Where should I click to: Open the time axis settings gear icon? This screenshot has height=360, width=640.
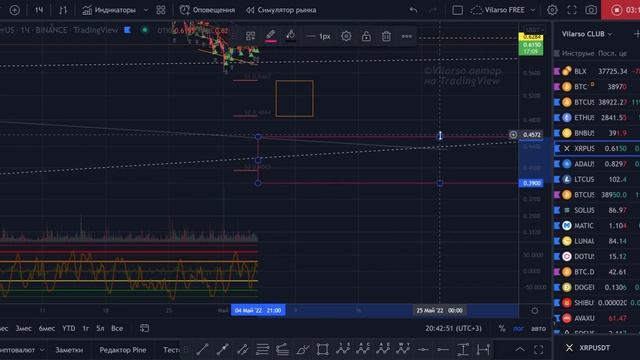coord(535,311)
